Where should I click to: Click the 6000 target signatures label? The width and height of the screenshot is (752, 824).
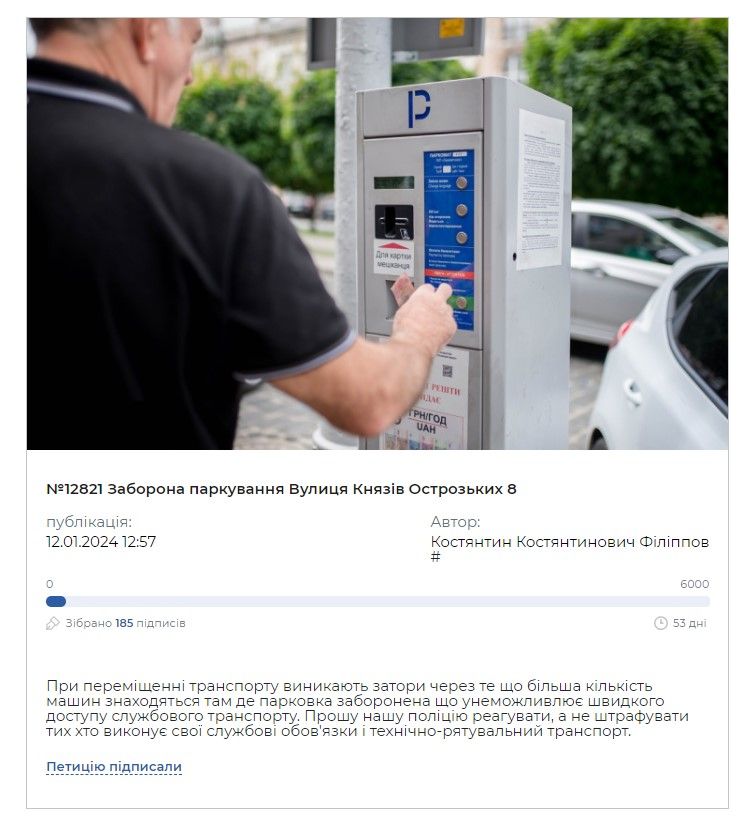[695, 584]
